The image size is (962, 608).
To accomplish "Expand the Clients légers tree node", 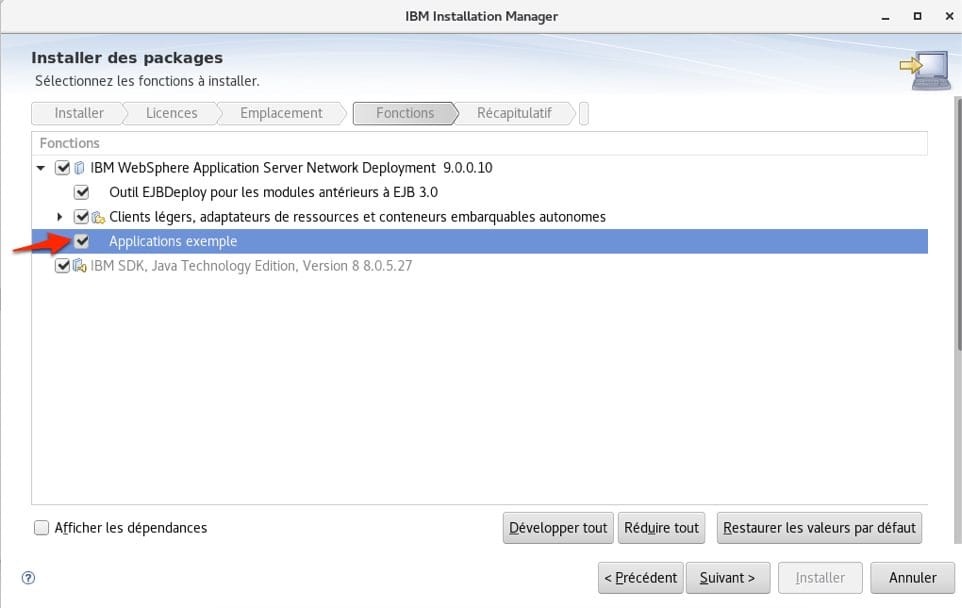I will 59,216.
